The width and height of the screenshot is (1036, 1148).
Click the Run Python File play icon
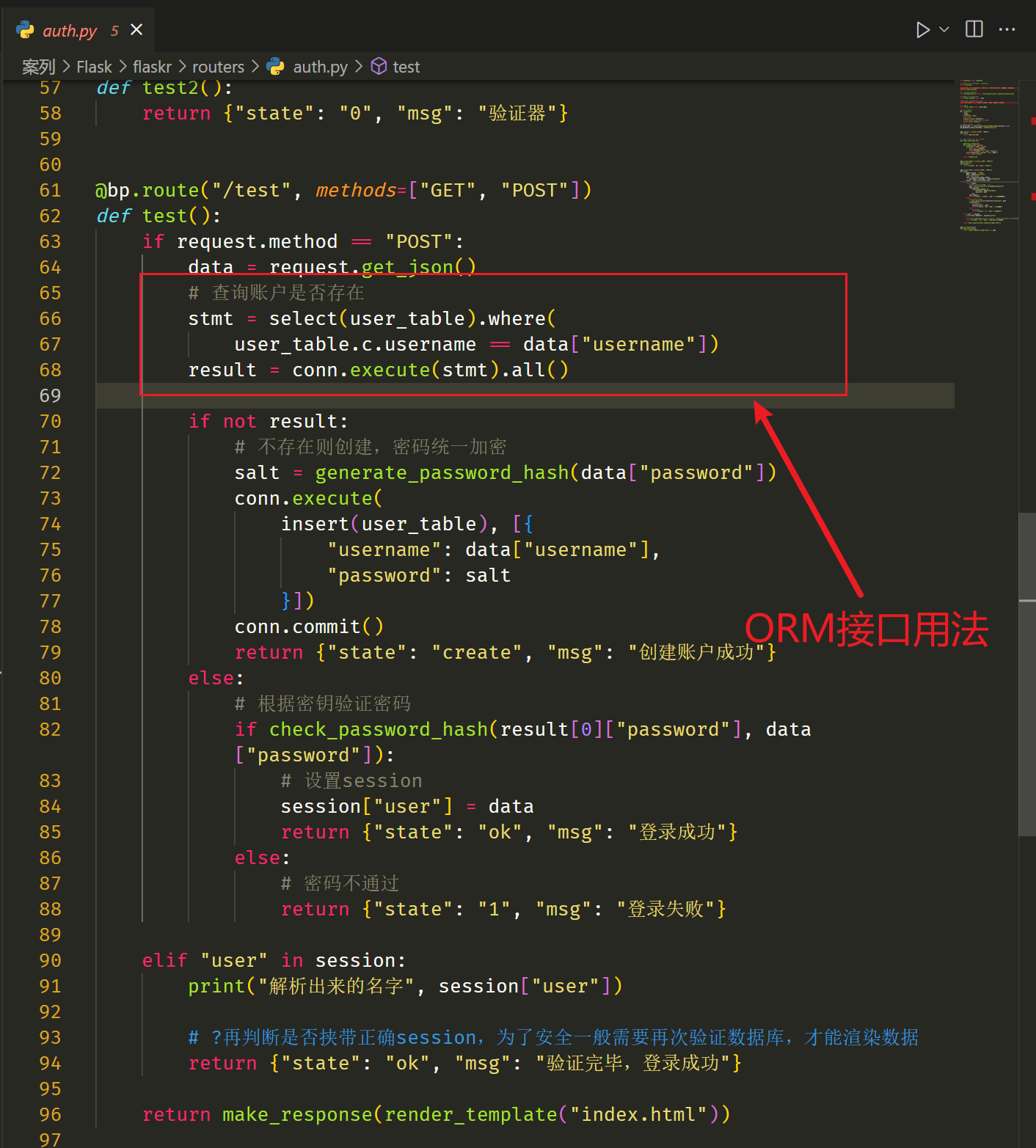923,29
